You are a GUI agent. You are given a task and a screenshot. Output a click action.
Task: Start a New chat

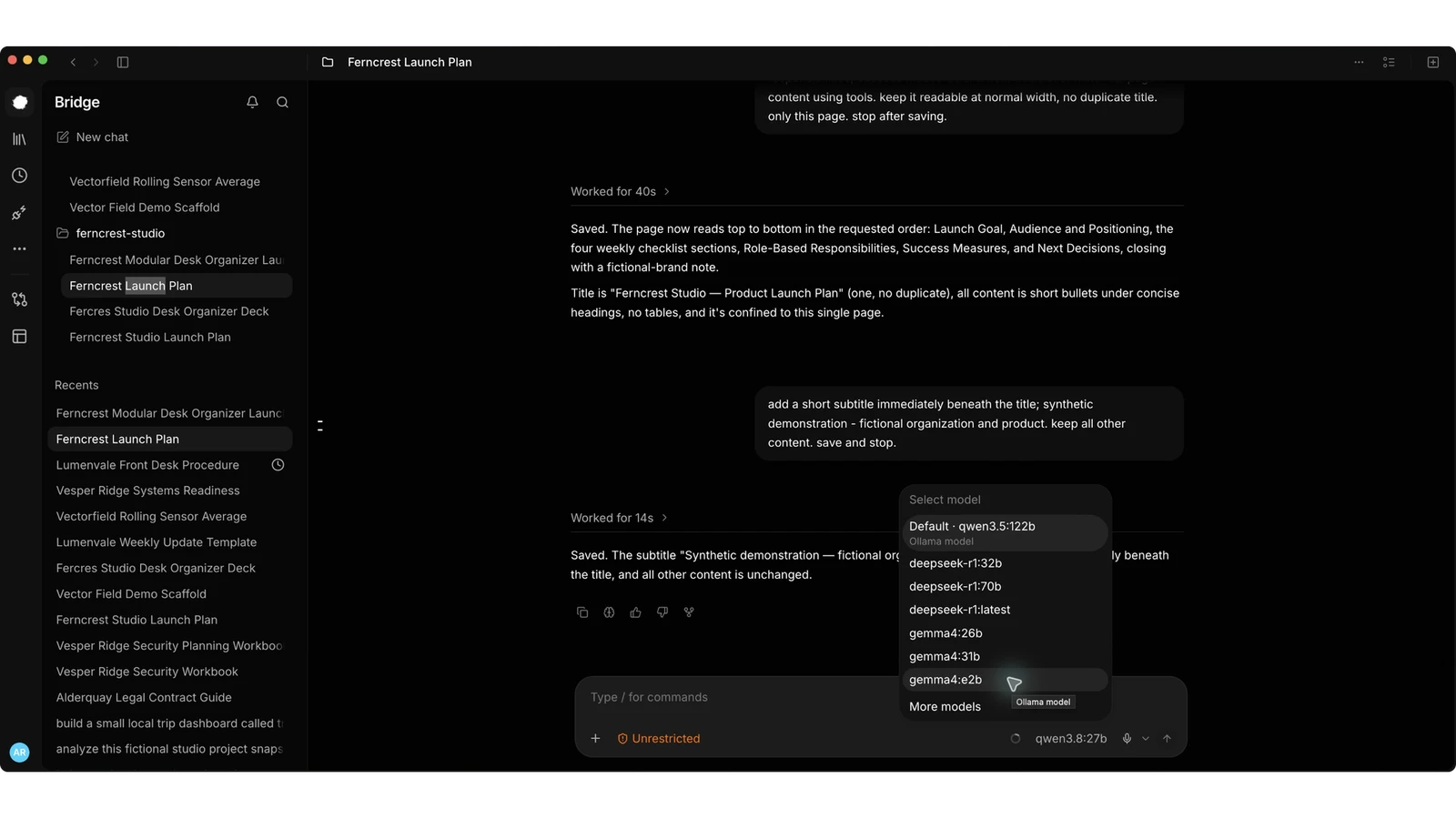[92, 136]
